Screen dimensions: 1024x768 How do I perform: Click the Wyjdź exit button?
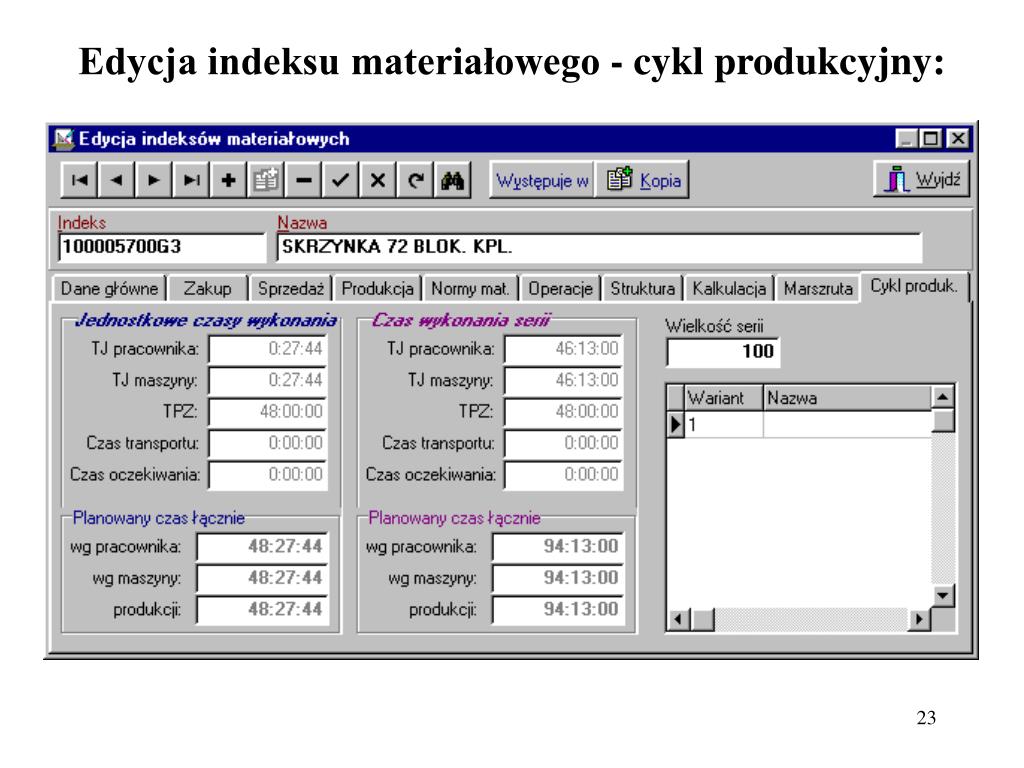pos(921,178)
